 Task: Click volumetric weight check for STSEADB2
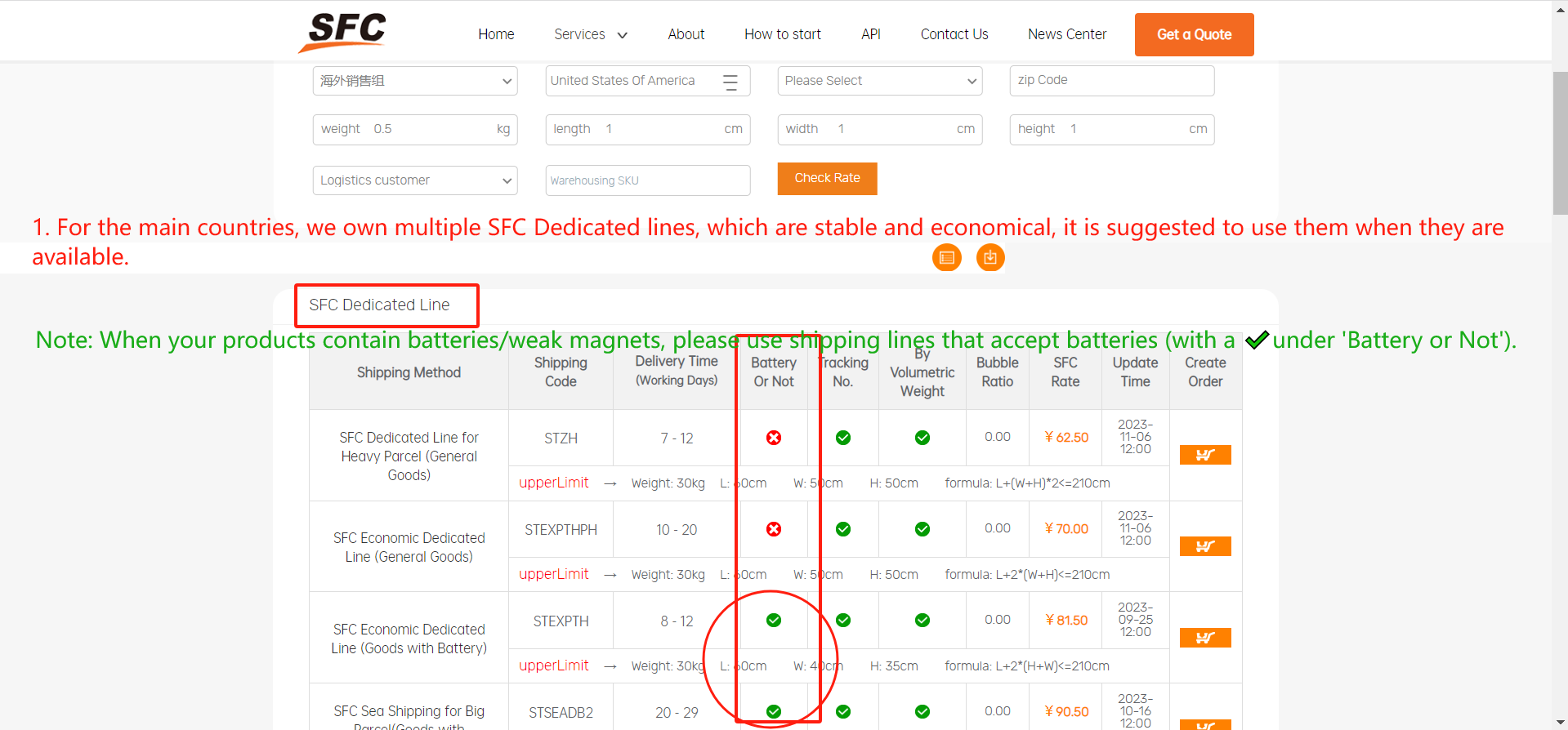click(922, 711)
